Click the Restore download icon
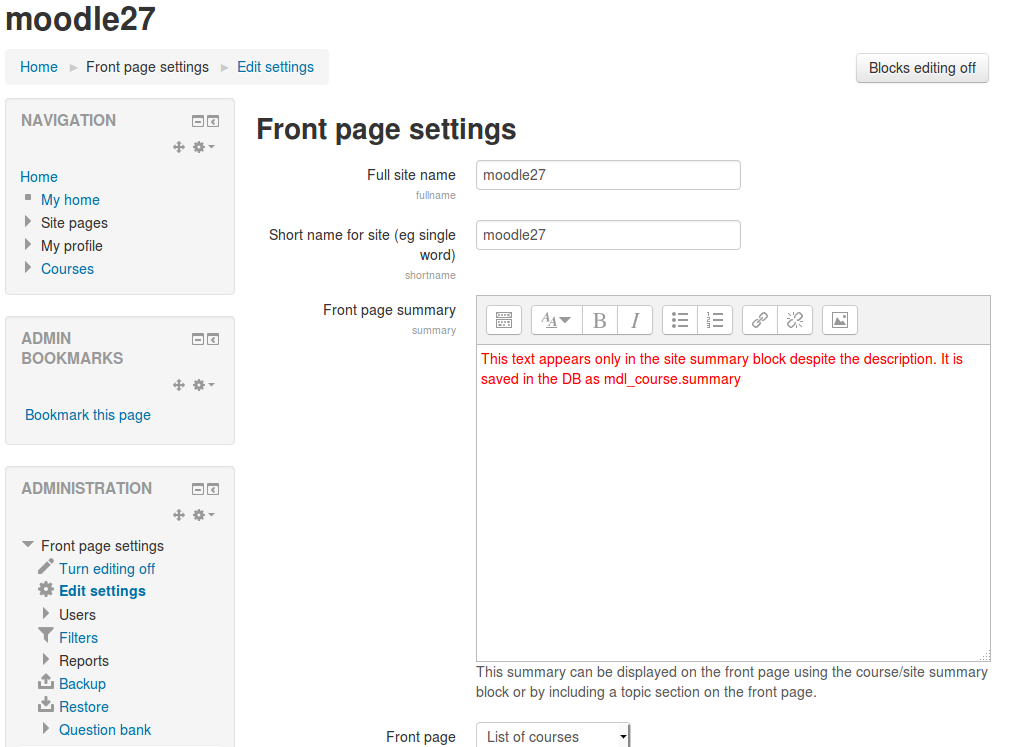 (46, 705)
